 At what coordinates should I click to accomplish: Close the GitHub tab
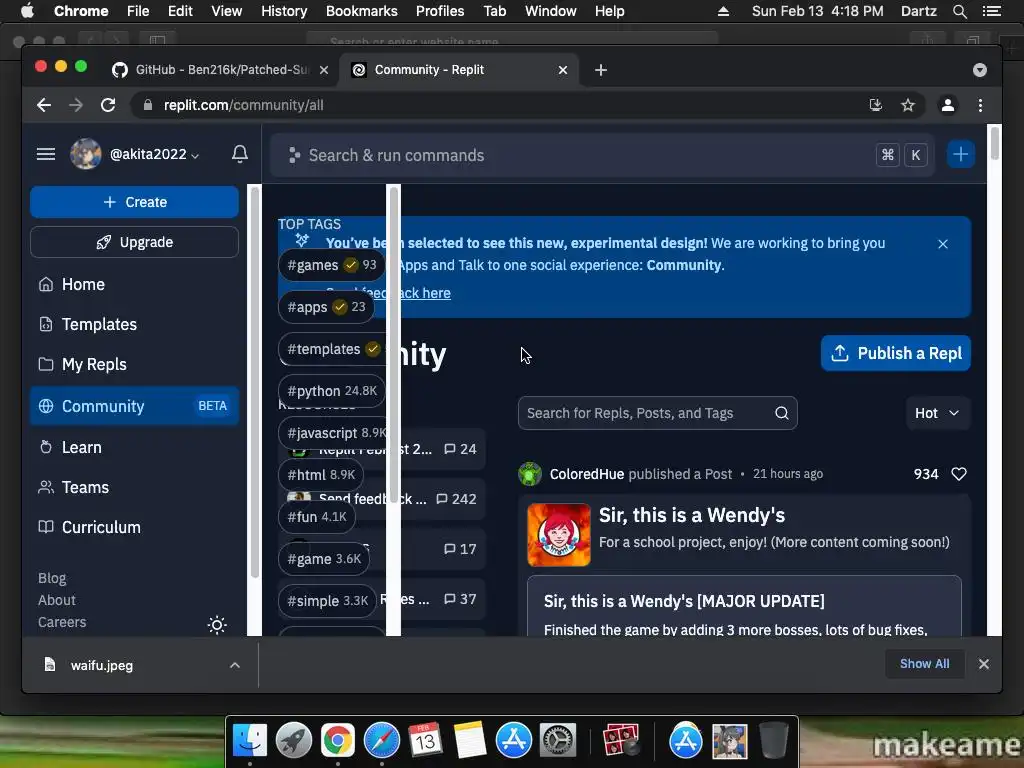pyautogui.click(x=324, y=70)
